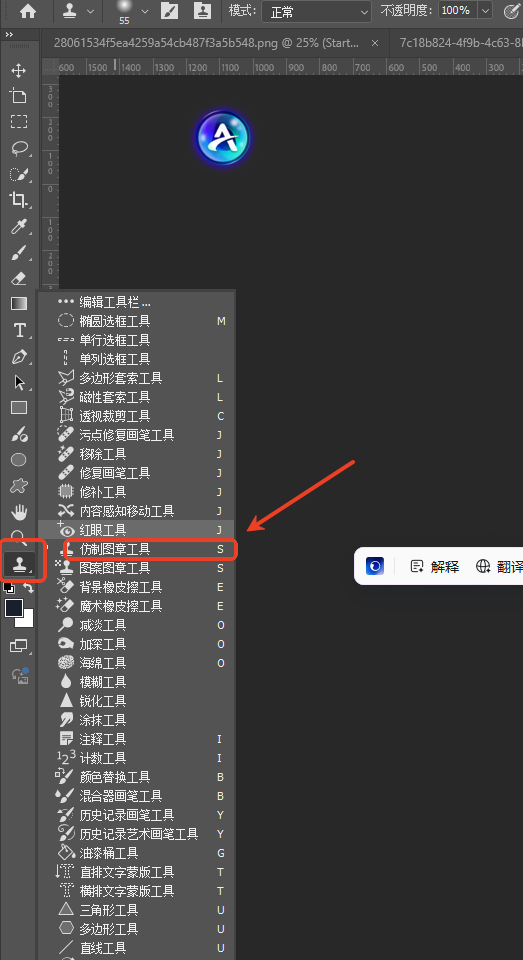
Task: Toggle the Clone Source panel
Action: (201, 11)
